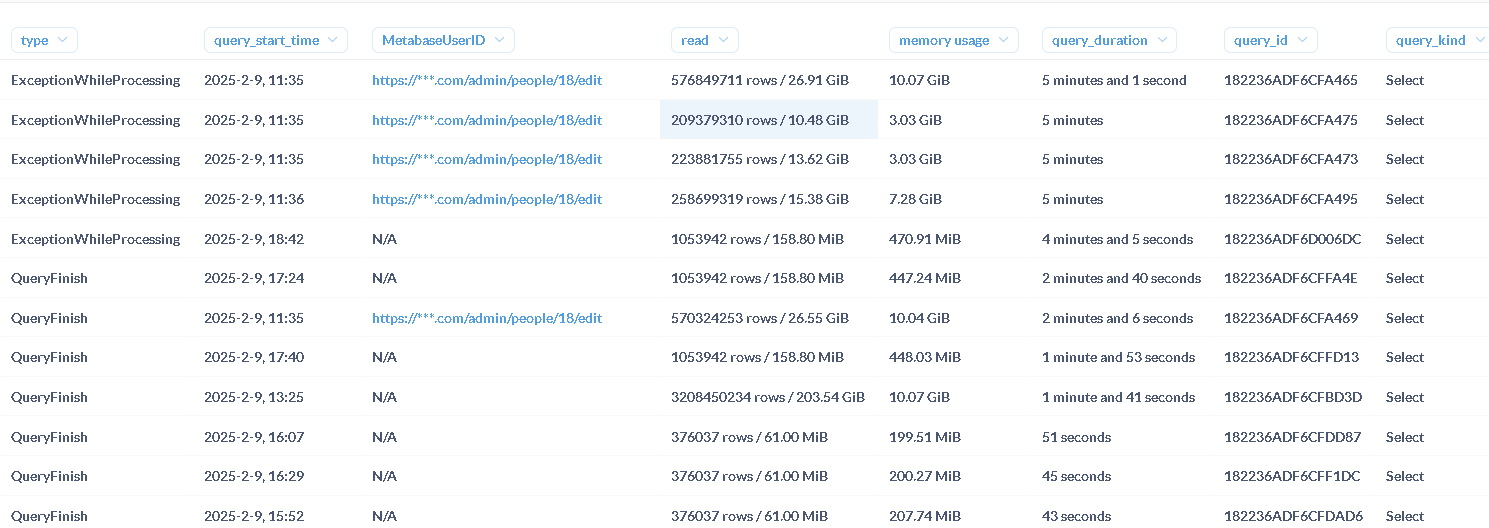Click the 4 minutes and 5 seconds duration
This screenshot has width=1489, height=528.
coord(1117,239)
